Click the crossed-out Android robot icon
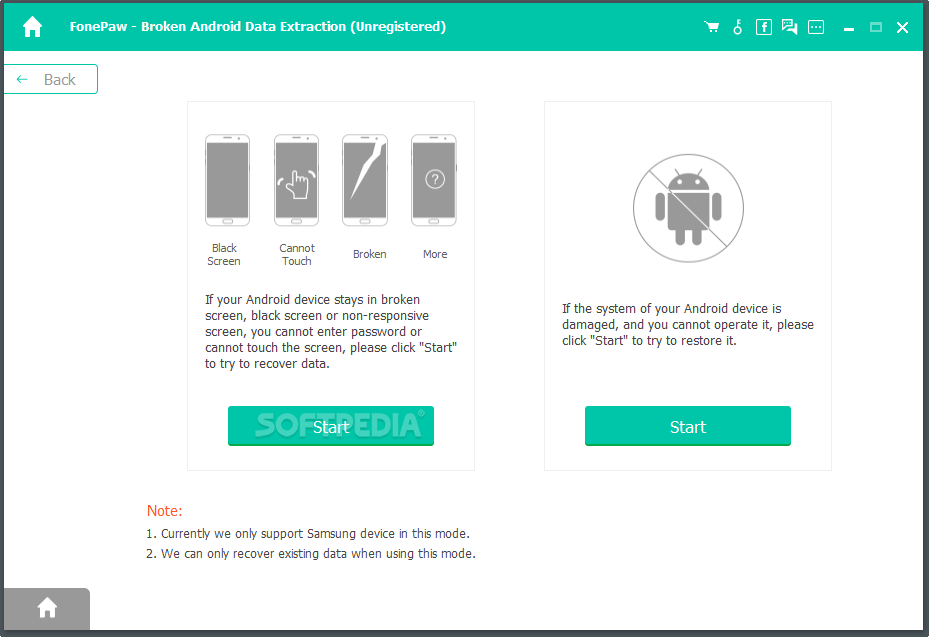The image size is (929, 637). click(x=688, y=208)
